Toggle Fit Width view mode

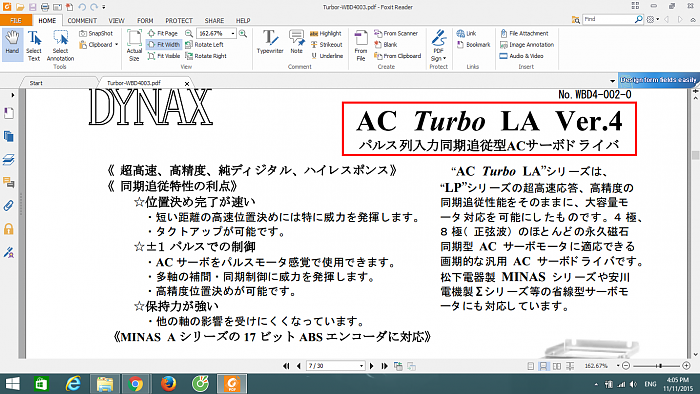coord(163,45)
